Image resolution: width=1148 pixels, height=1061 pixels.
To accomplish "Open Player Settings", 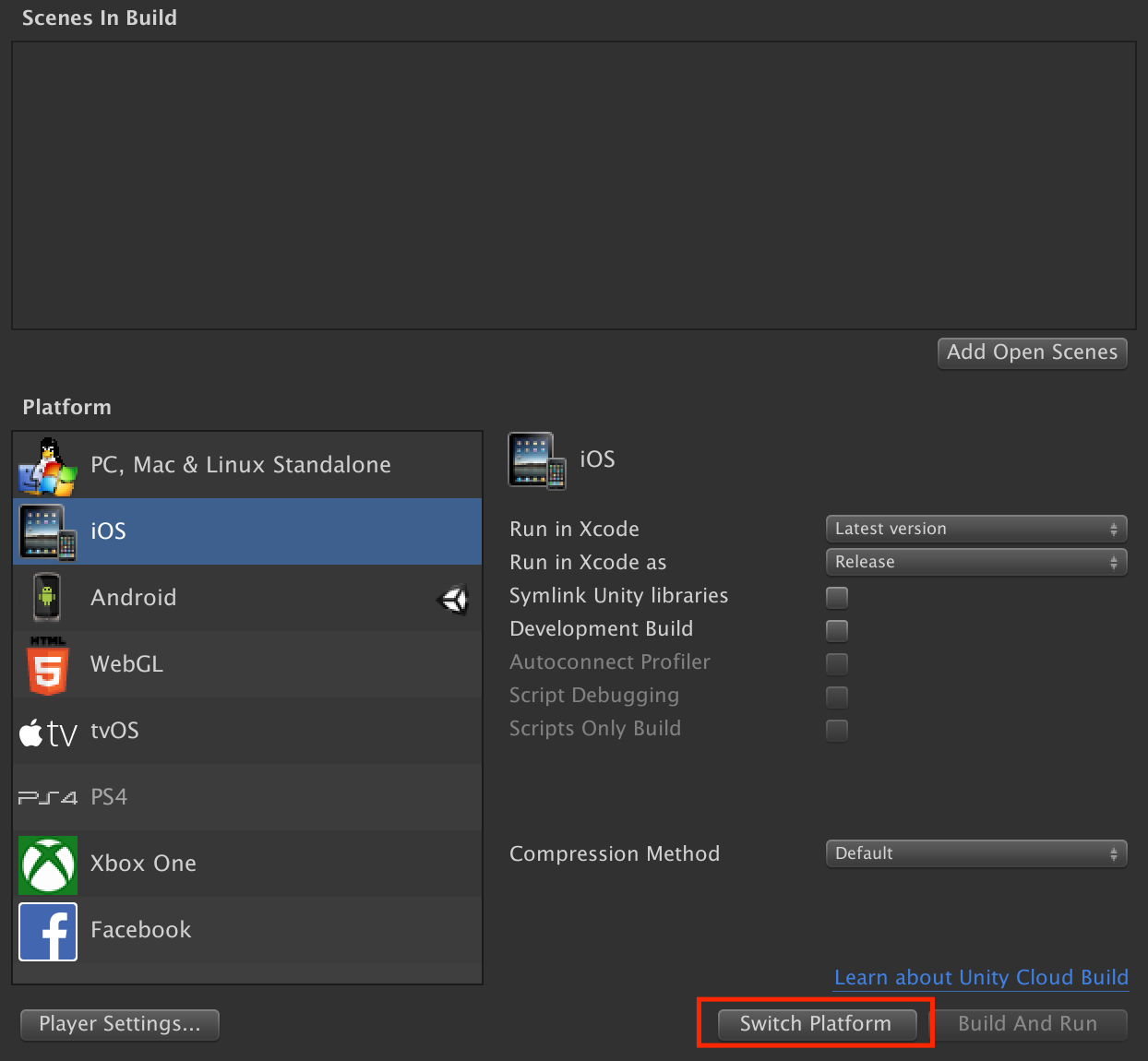I will [x=120, y=1024].
